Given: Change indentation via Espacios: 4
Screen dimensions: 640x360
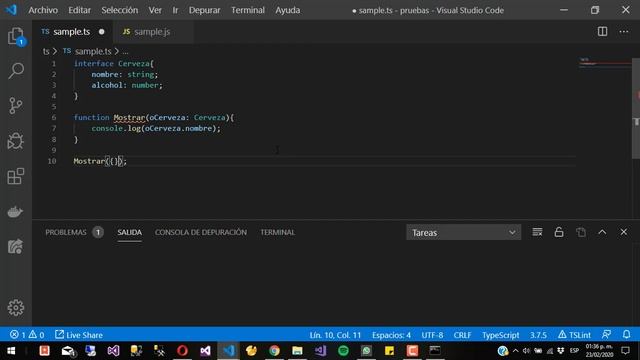Looking at the screenshot, I should pyautogui.click(x=391, y=335).
